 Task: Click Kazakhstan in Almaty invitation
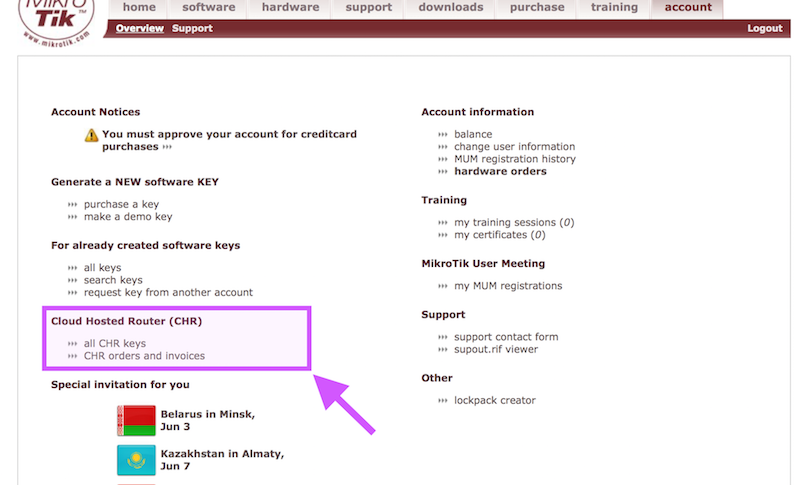click(222, 460)
